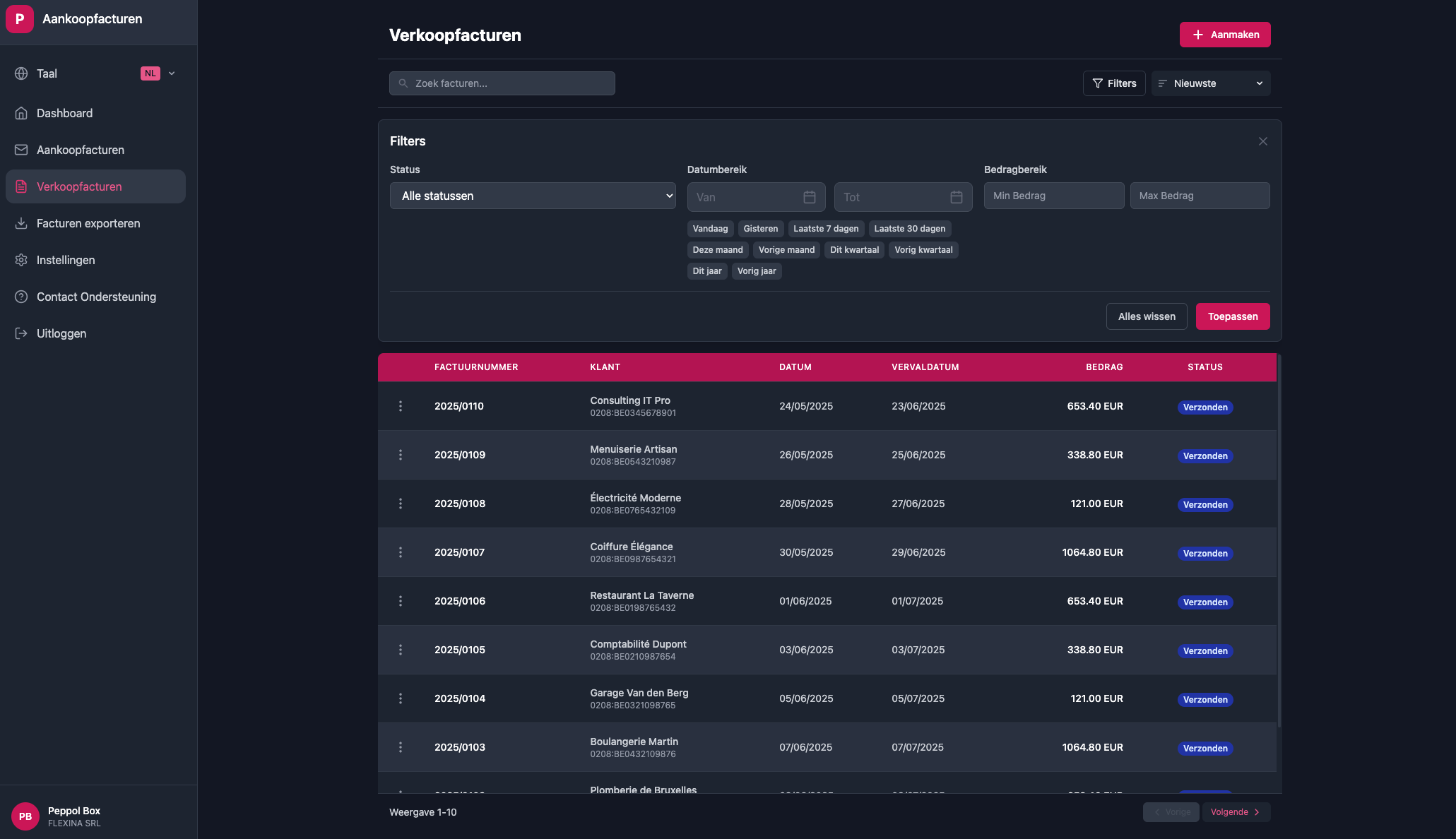
Task: Open actions menu for invoice 2025/0106
Action: click(401, 601)
